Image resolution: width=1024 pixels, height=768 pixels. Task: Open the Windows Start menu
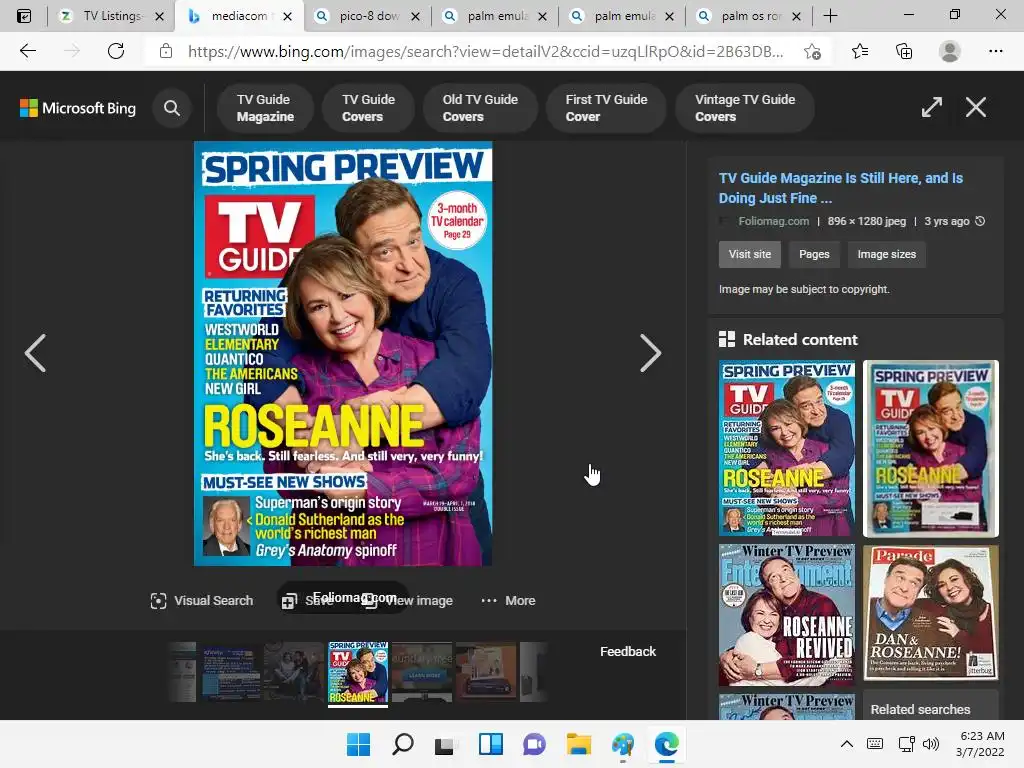click(x=358, y=744)
